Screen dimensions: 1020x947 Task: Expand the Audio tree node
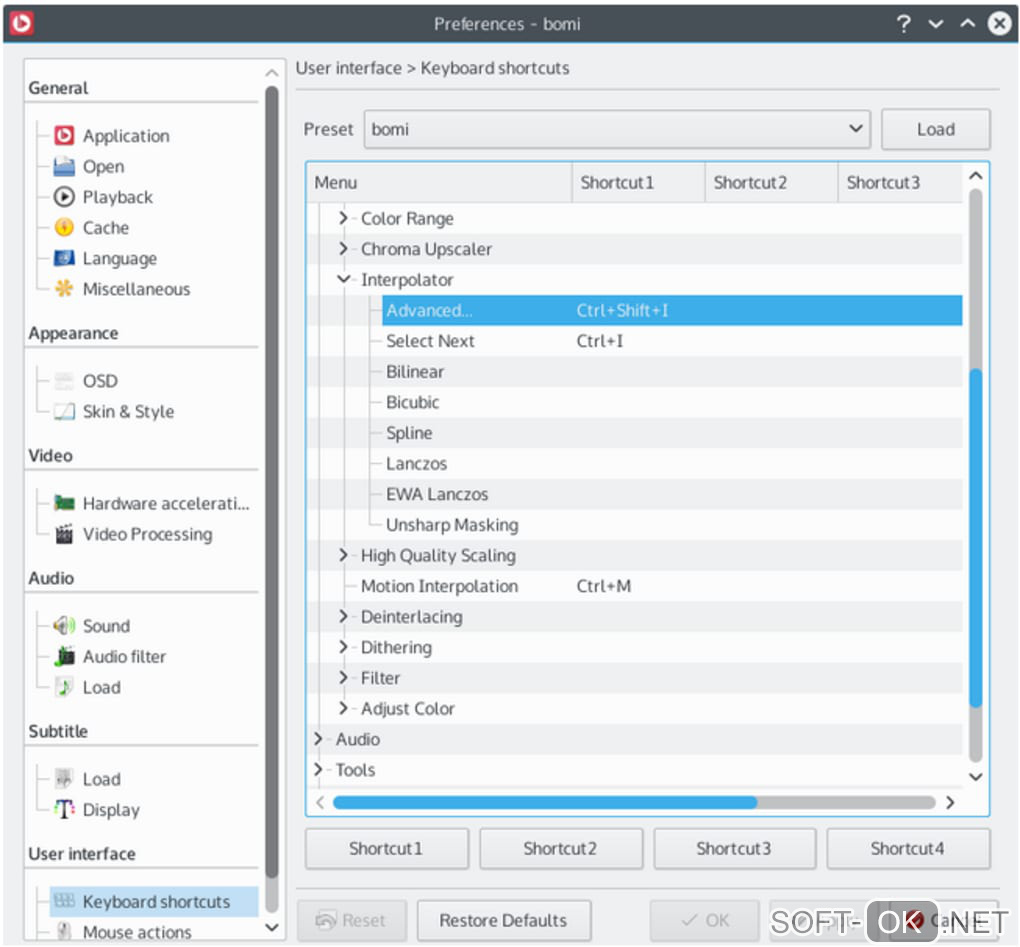coord(318,738)
